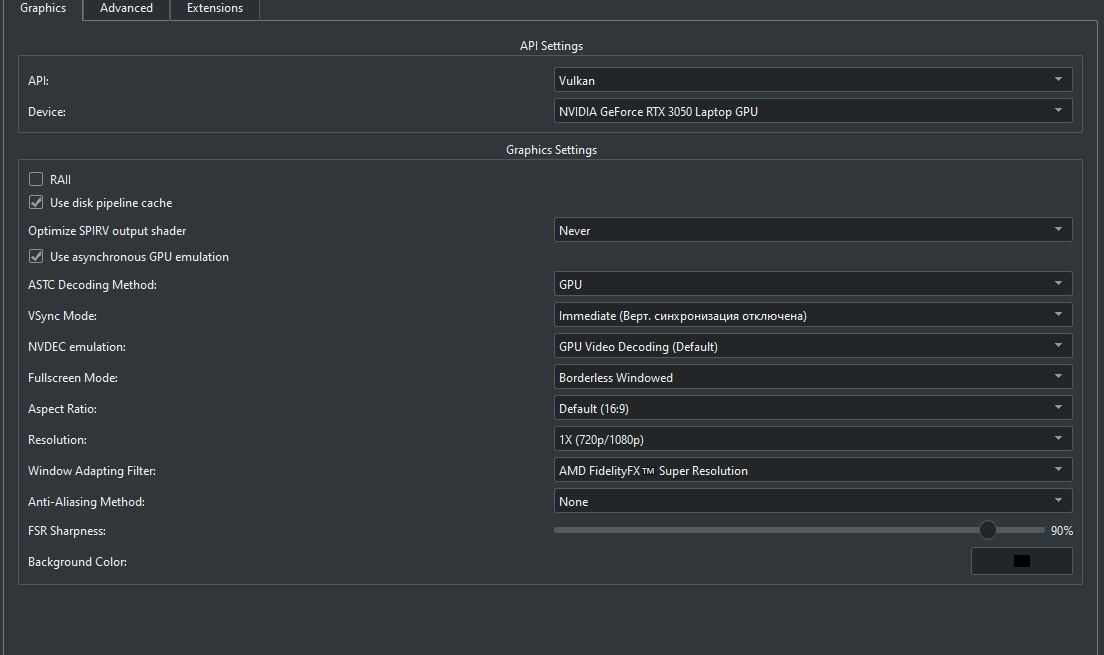
Task: Click the VSync Mode label
Action: (63, 316)
